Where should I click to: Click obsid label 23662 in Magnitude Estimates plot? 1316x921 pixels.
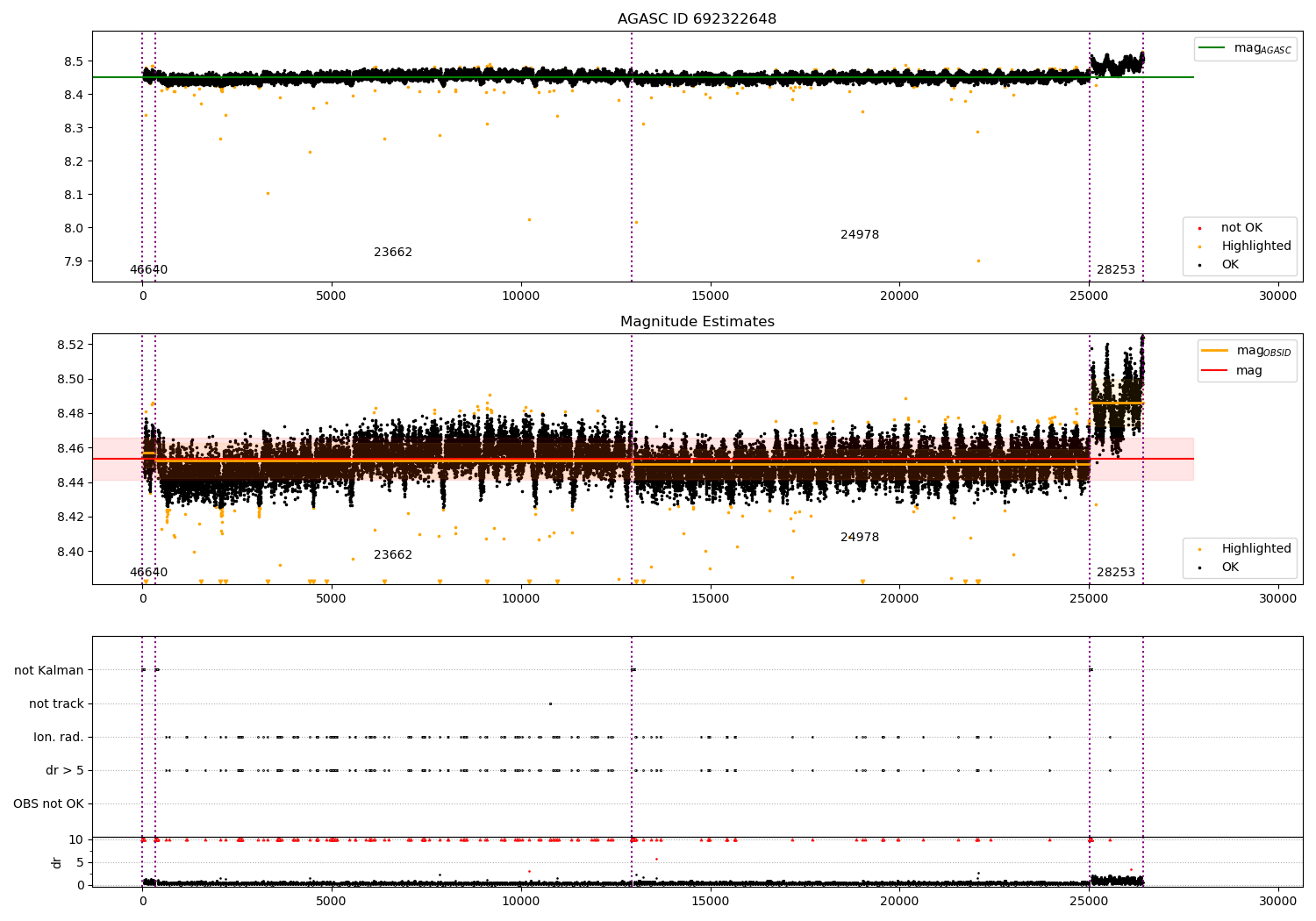[393, 555]
